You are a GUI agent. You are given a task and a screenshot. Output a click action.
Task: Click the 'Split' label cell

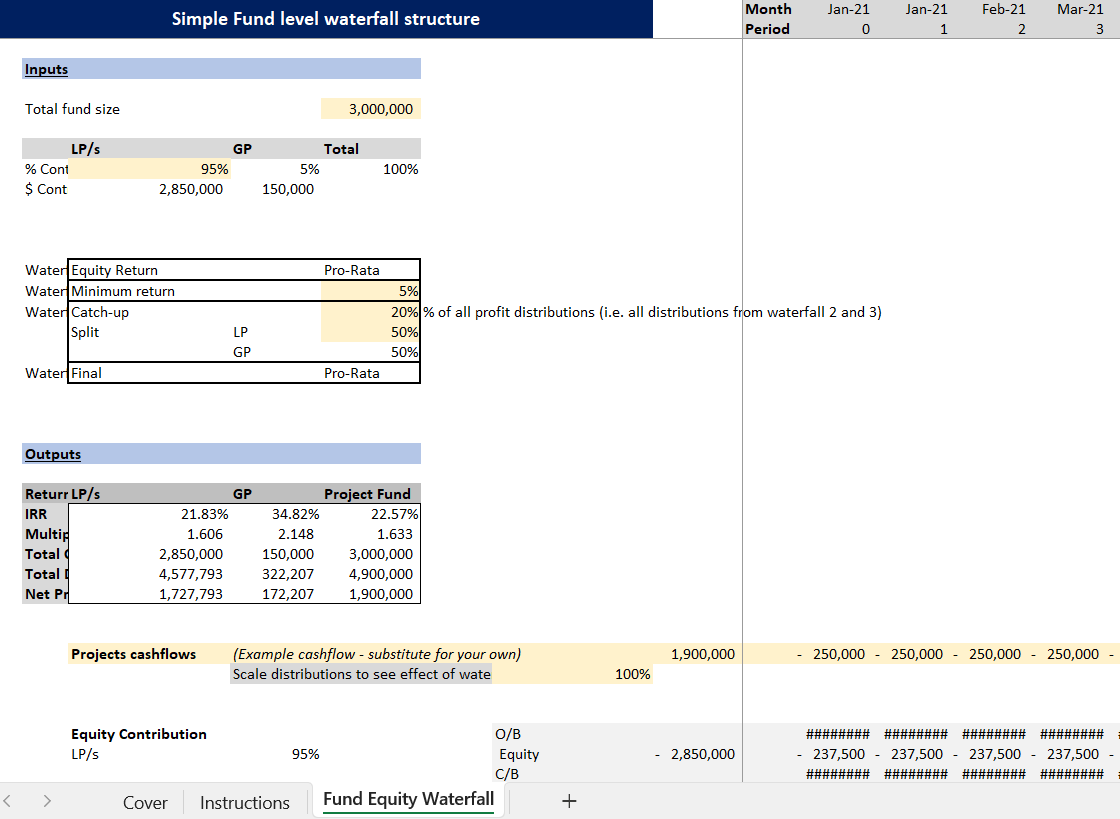point(85,332)
